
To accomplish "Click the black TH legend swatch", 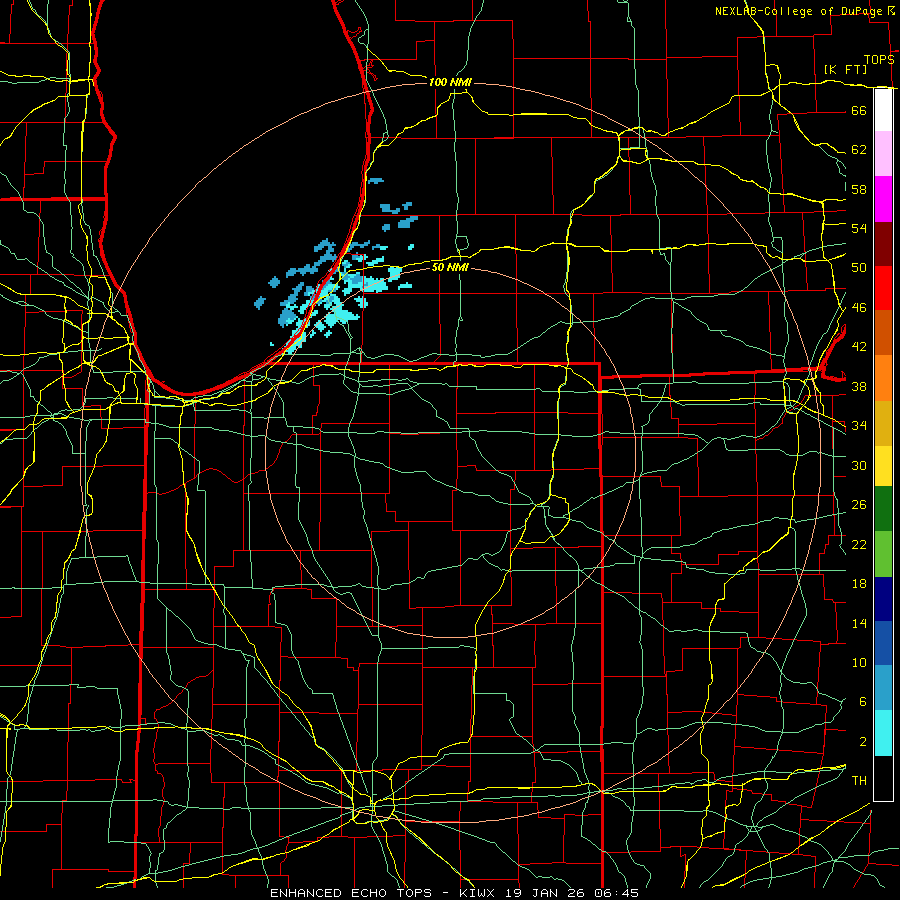I will pyautogui.click(x=883, y=778).
